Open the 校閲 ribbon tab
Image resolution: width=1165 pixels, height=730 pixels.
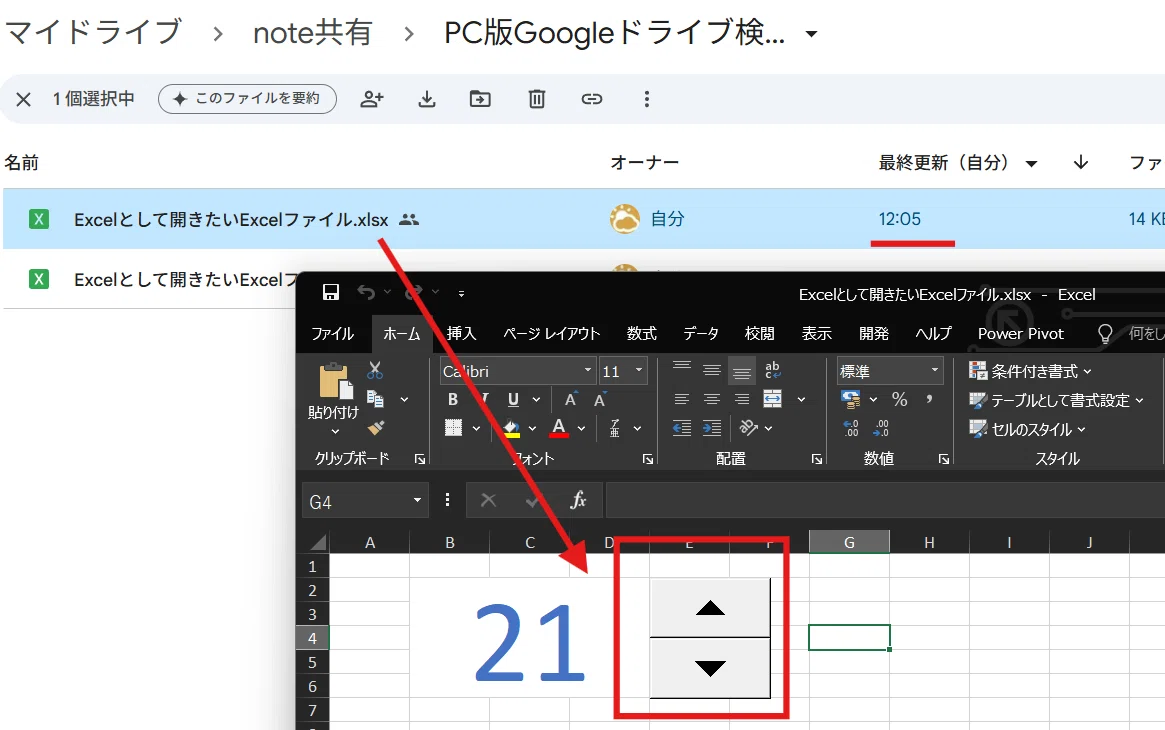click(759, 333)
